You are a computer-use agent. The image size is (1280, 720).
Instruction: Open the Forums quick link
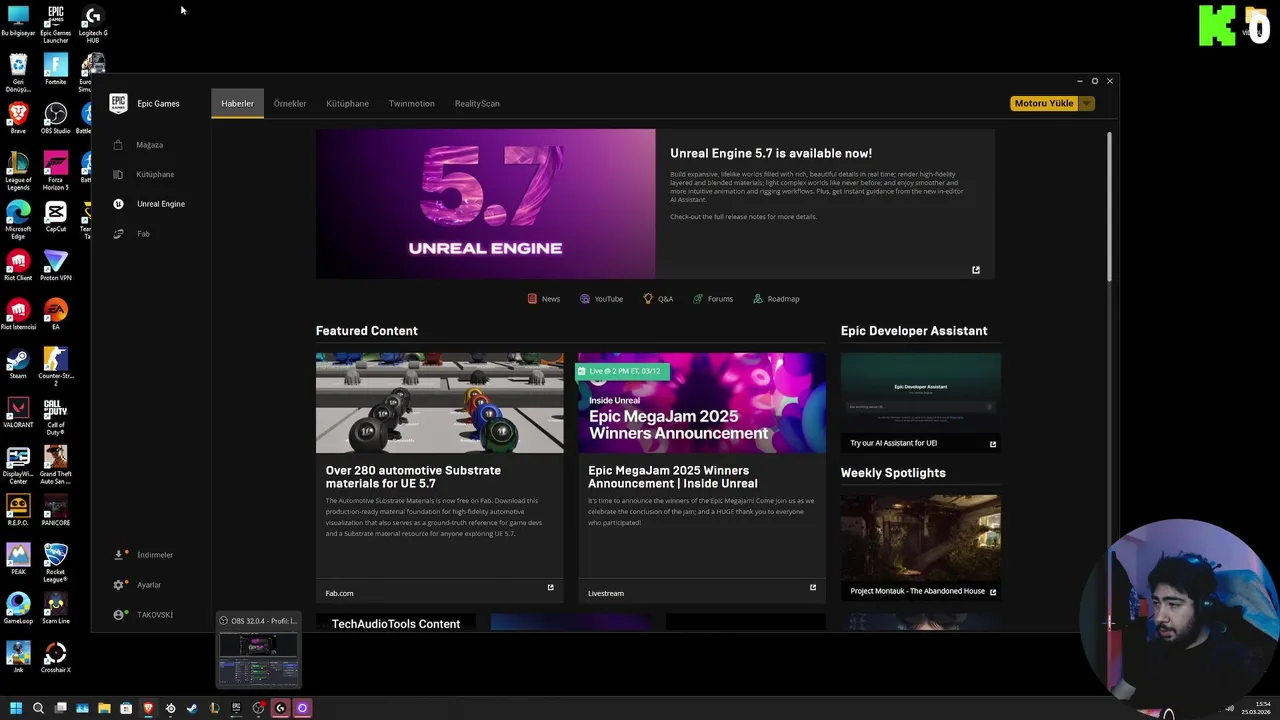pos(713,299)
